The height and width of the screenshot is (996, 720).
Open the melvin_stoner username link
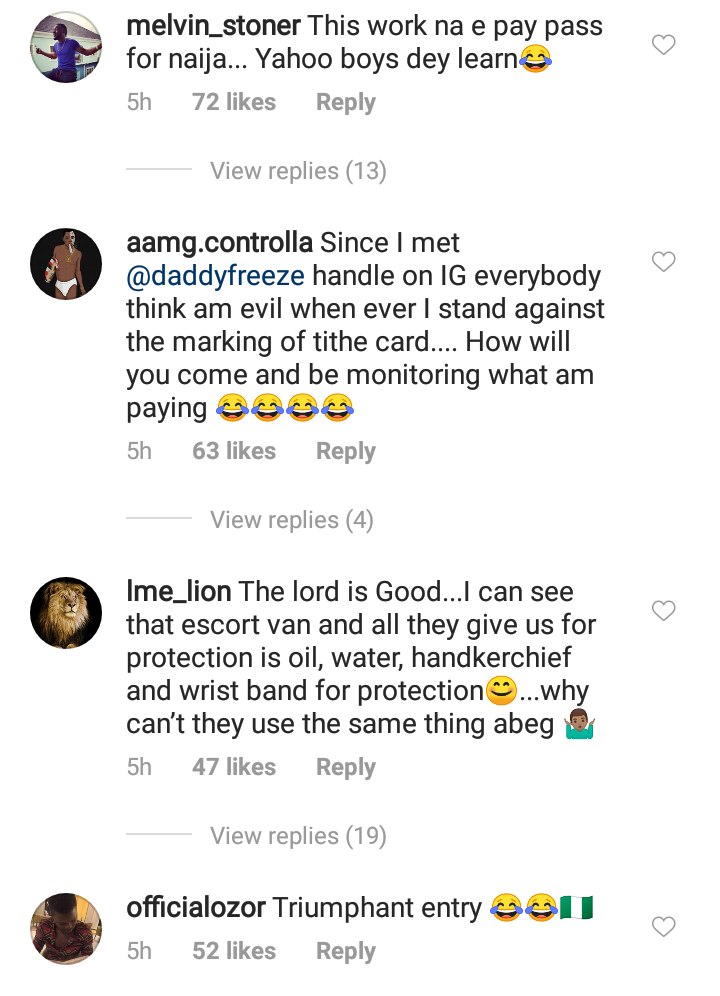point(215,27)
